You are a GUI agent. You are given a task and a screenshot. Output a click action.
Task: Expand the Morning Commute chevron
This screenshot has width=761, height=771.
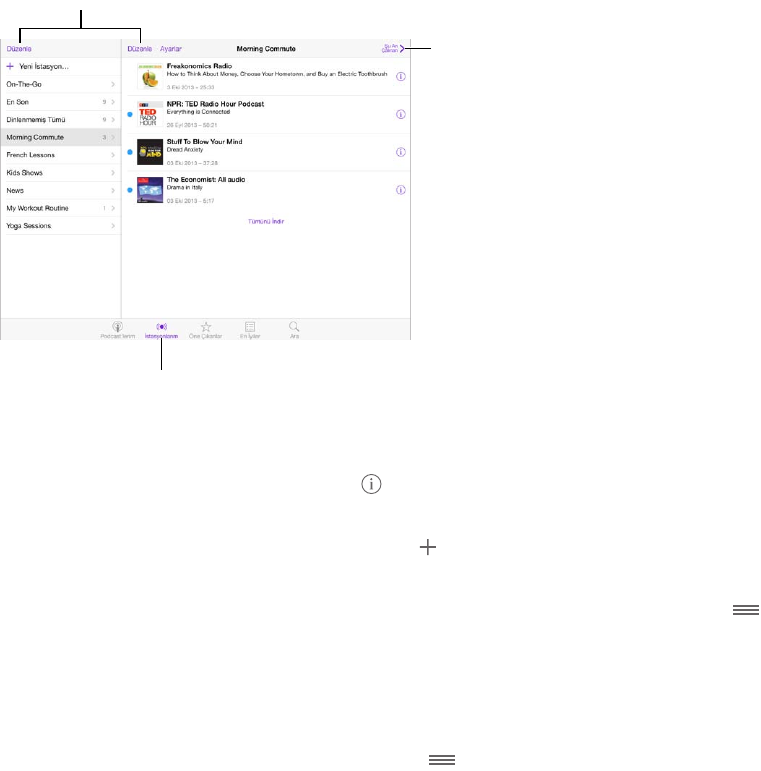point(113,137)
